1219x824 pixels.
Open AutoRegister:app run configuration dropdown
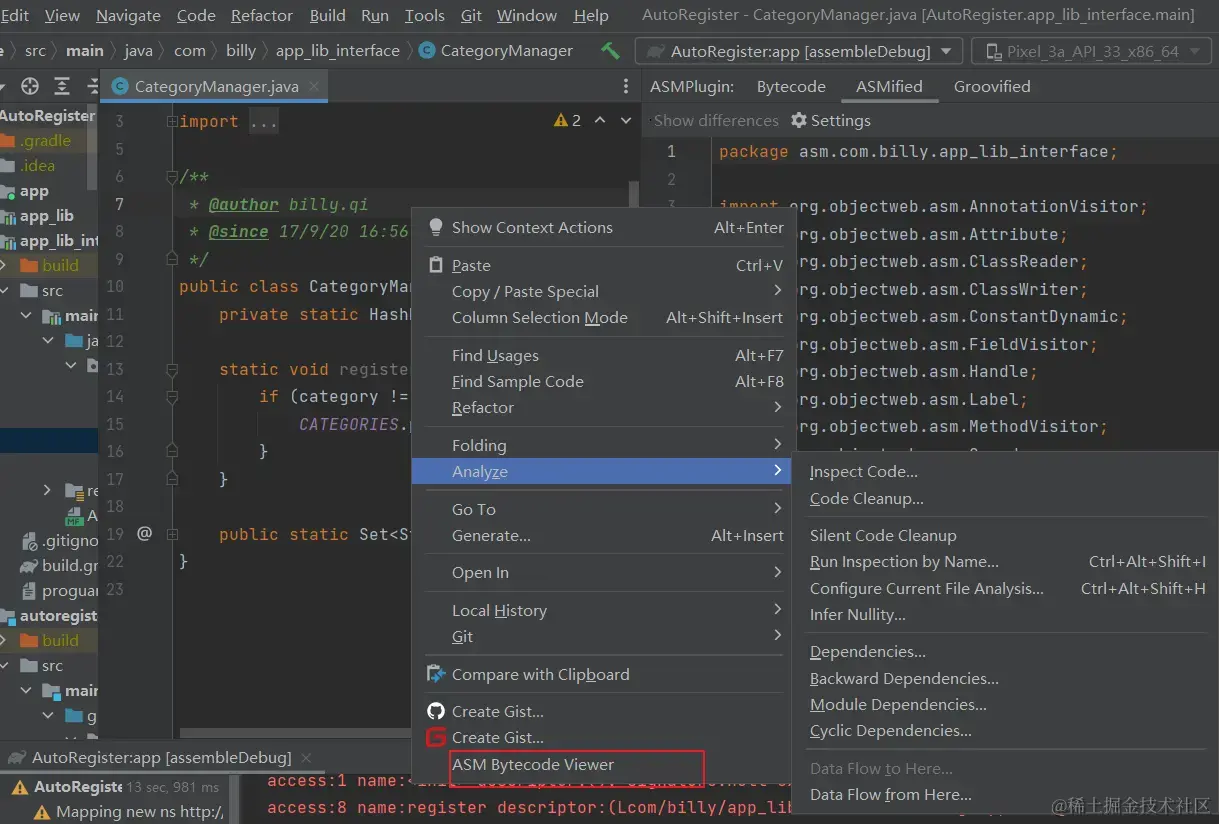tap(947, 51)
